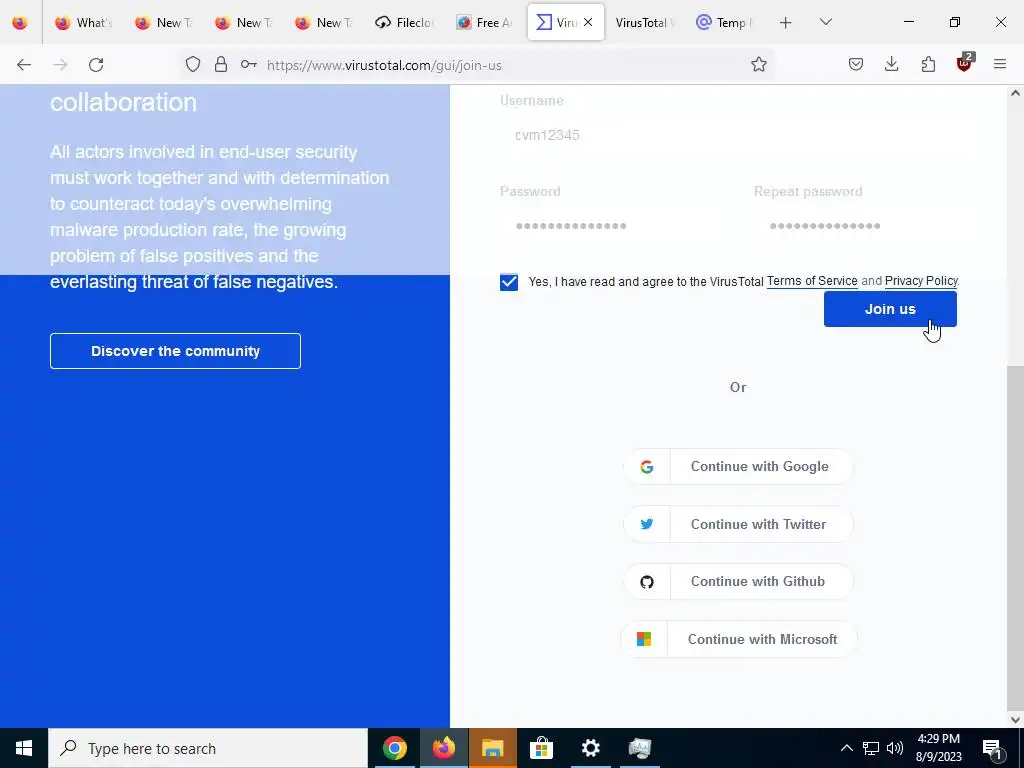Continue with Twitter sign-up
The height and width of the screenshot is (768, 1024).
coord(738,524)
